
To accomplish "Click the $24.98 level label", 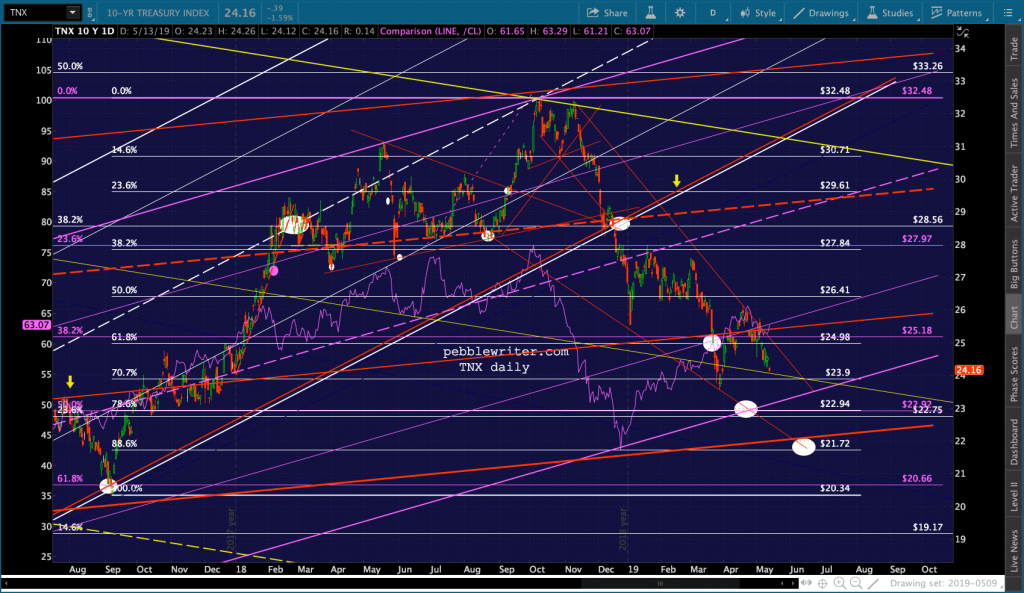I will 835,337.
